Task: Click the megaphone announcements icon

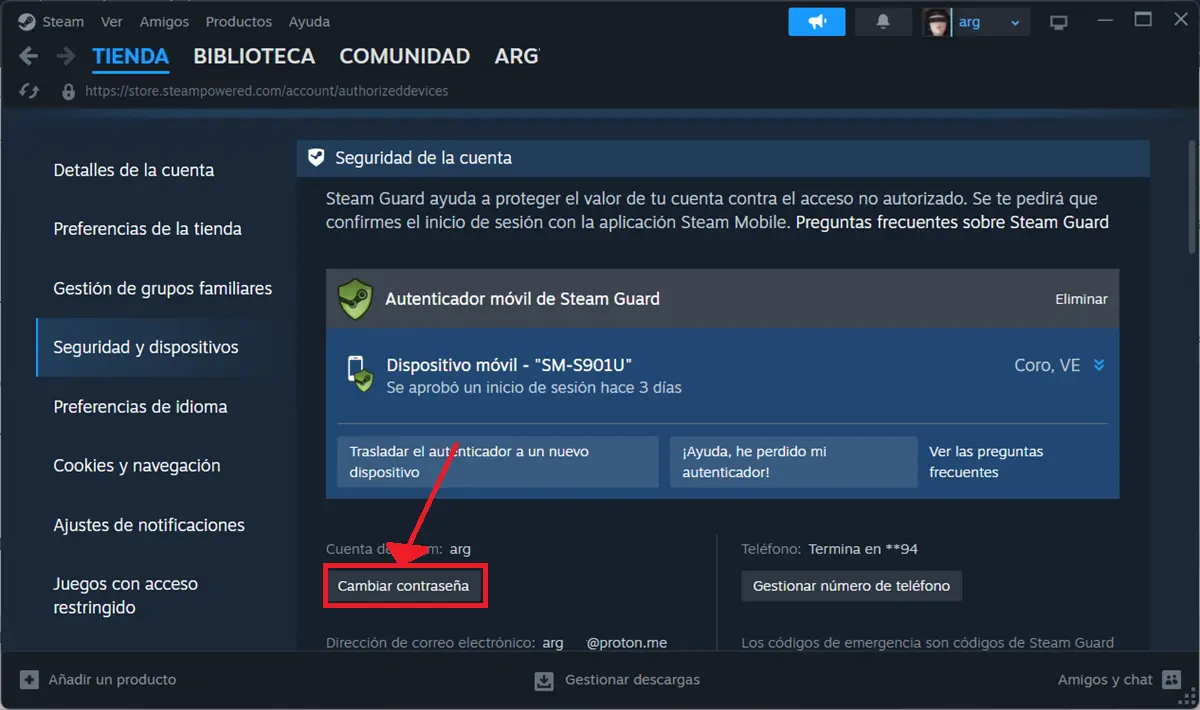Action: pos(816,22)
